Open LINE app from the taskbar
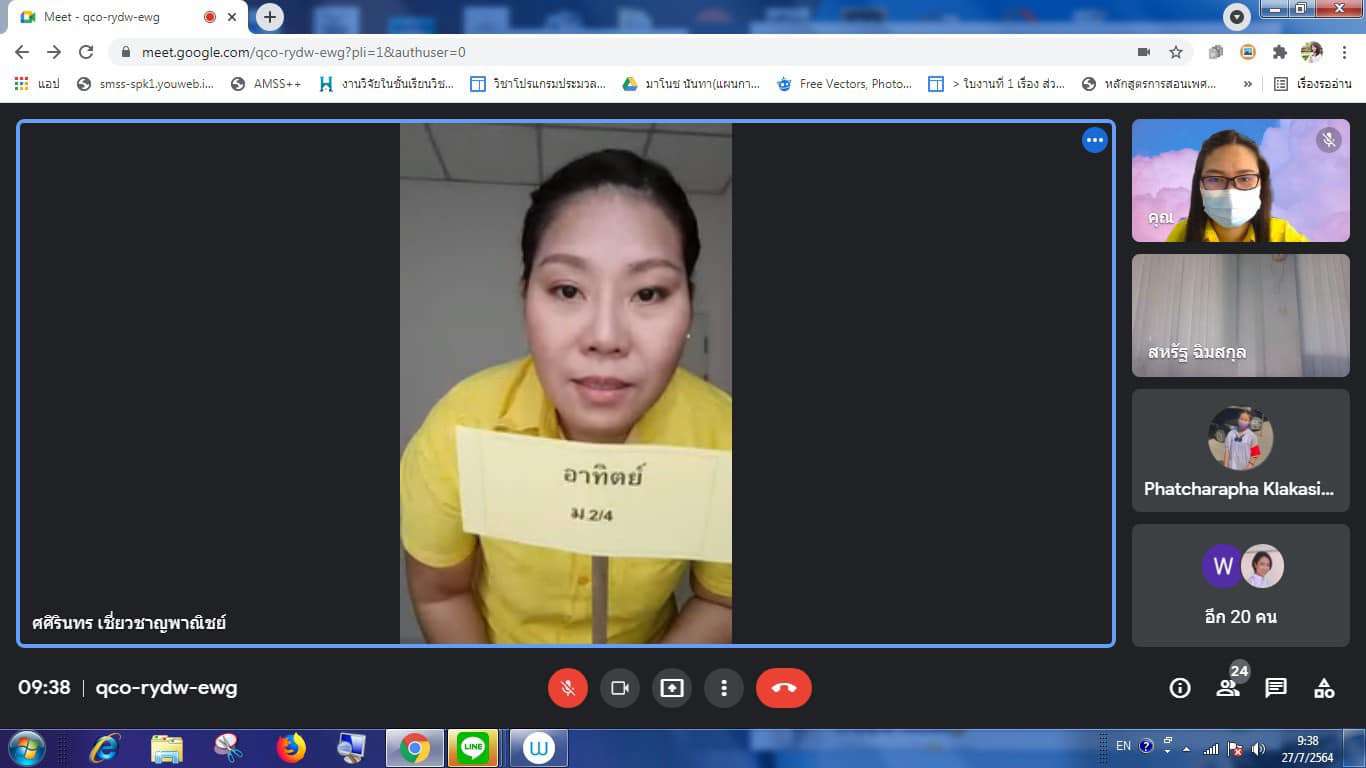The height and width of the screenshot is (768, 1366). 473,747
